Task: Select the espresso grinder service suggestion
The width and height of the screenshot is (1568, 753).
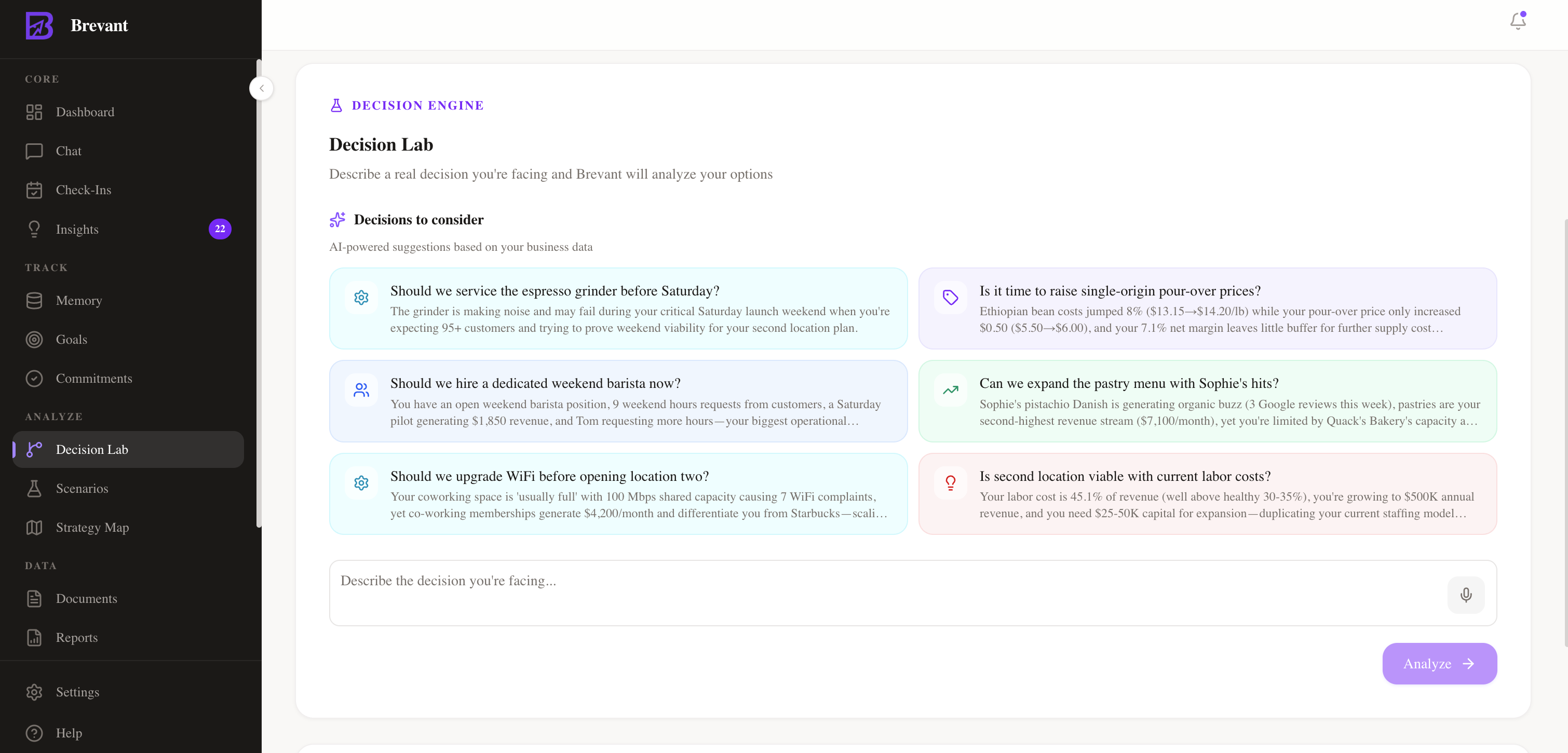Action: 618,308
